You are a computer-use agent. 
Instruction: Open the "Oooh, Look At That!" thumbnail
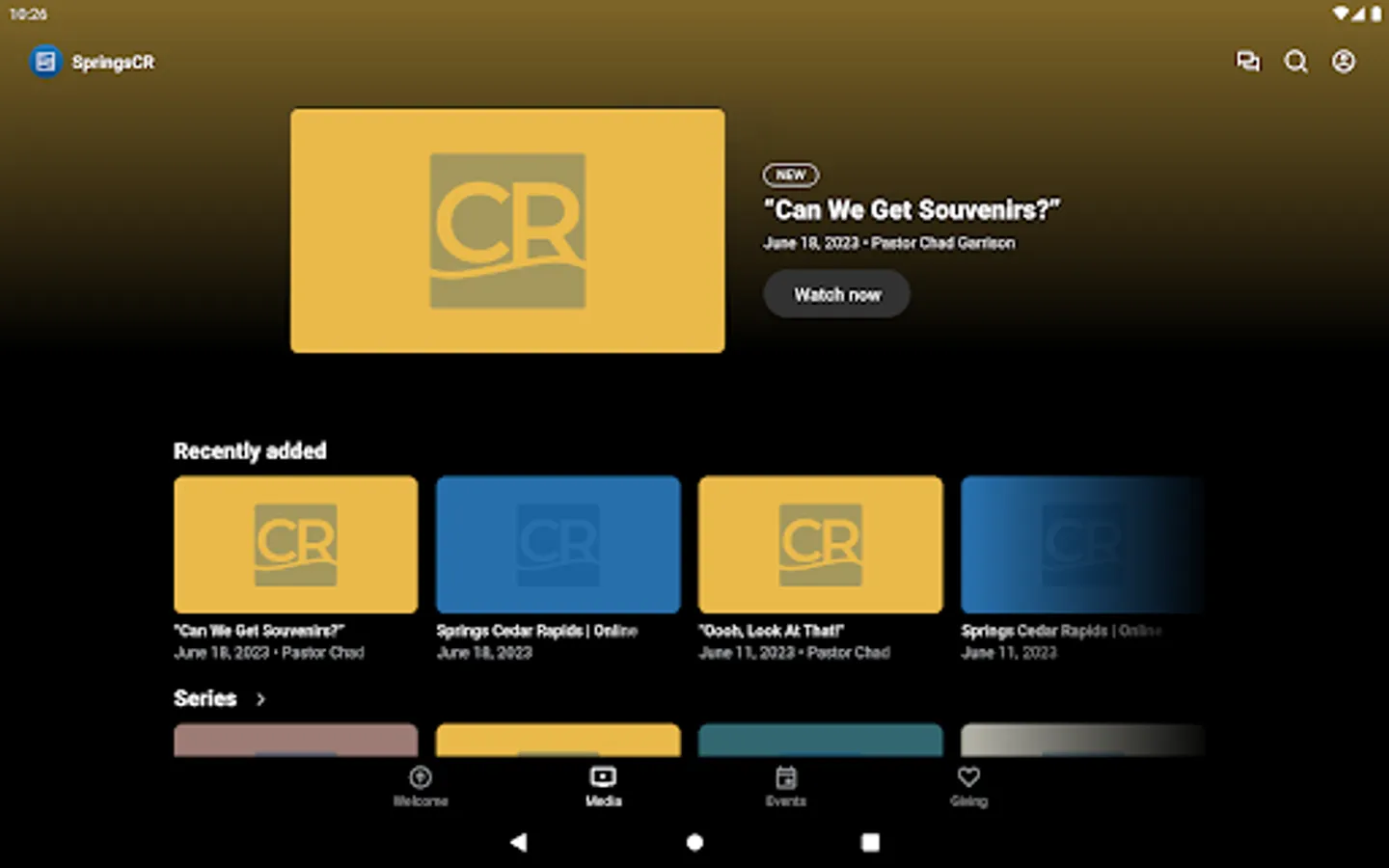click(821, 544)
